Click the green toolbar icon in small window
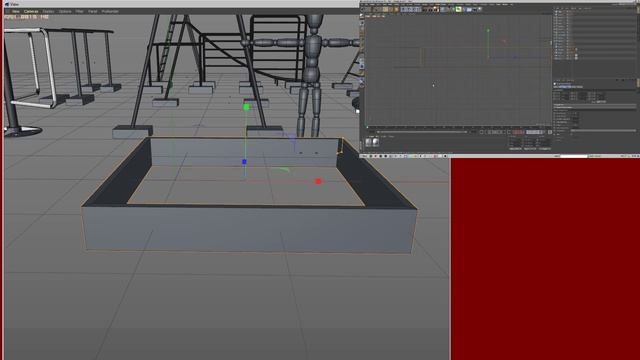This screenshot has width=640, height=360. point(458,9)
